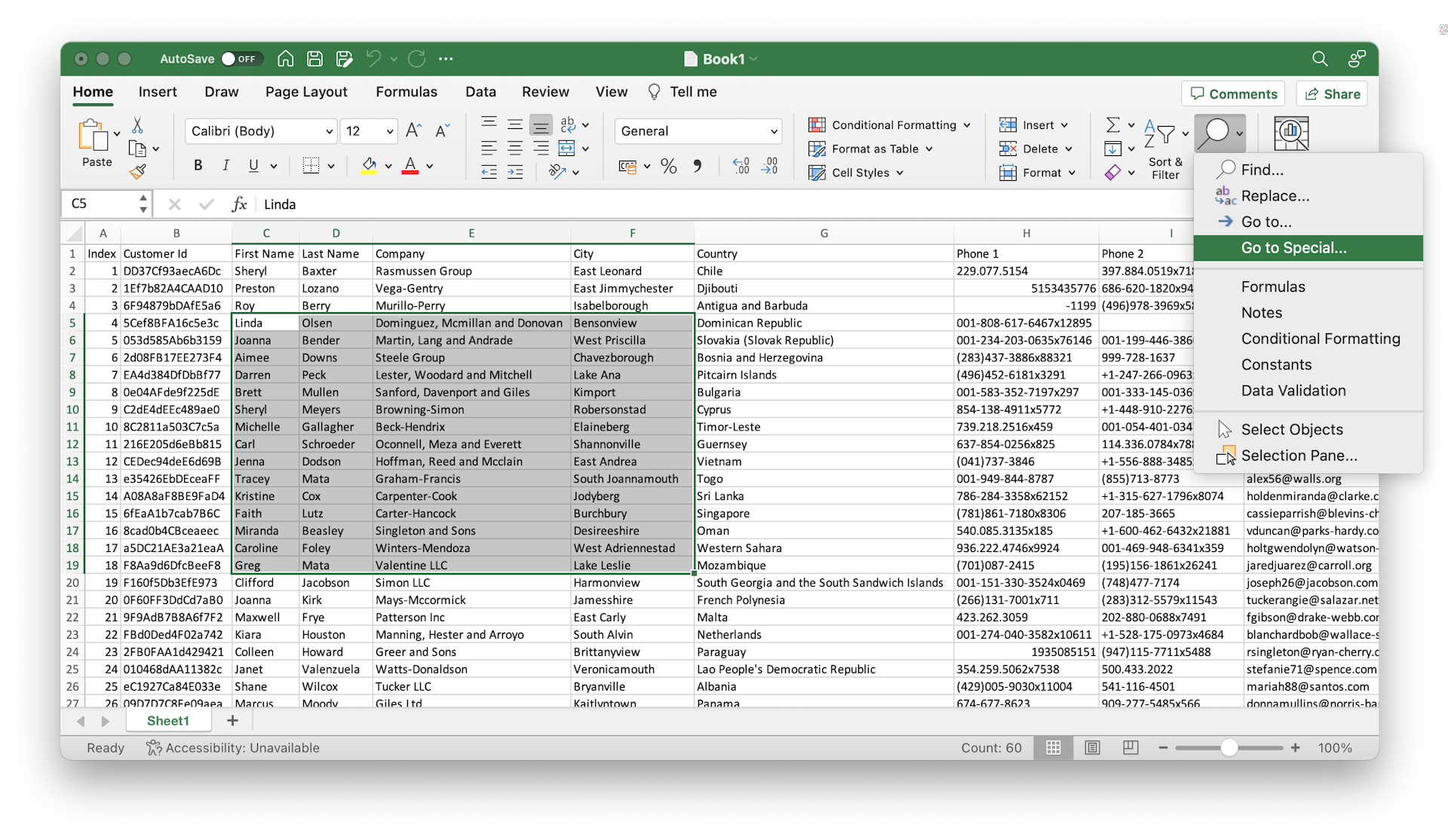Choose Go to Special from menu

(x=1293, y=248)
